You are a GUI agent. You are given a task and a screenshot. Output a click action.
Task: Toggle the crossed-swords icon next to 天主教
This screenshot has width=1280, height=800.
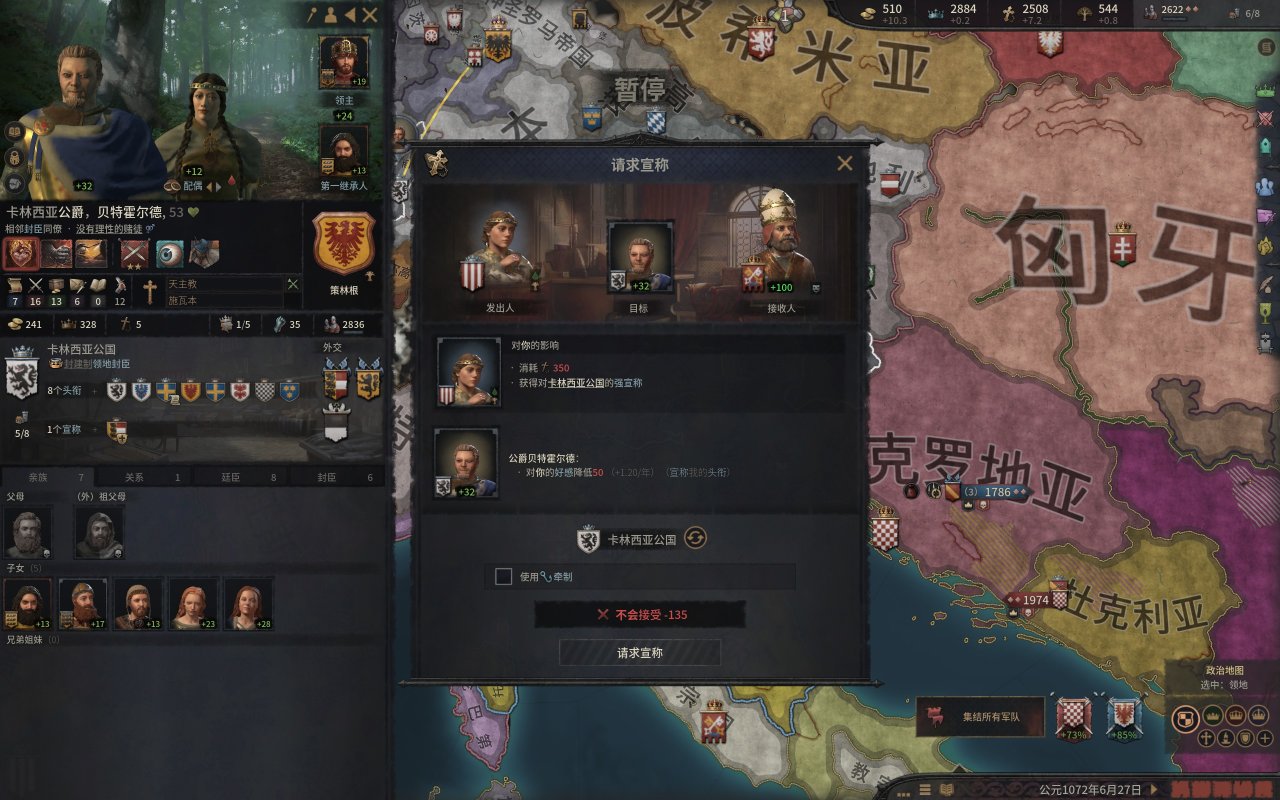point(293,285)
